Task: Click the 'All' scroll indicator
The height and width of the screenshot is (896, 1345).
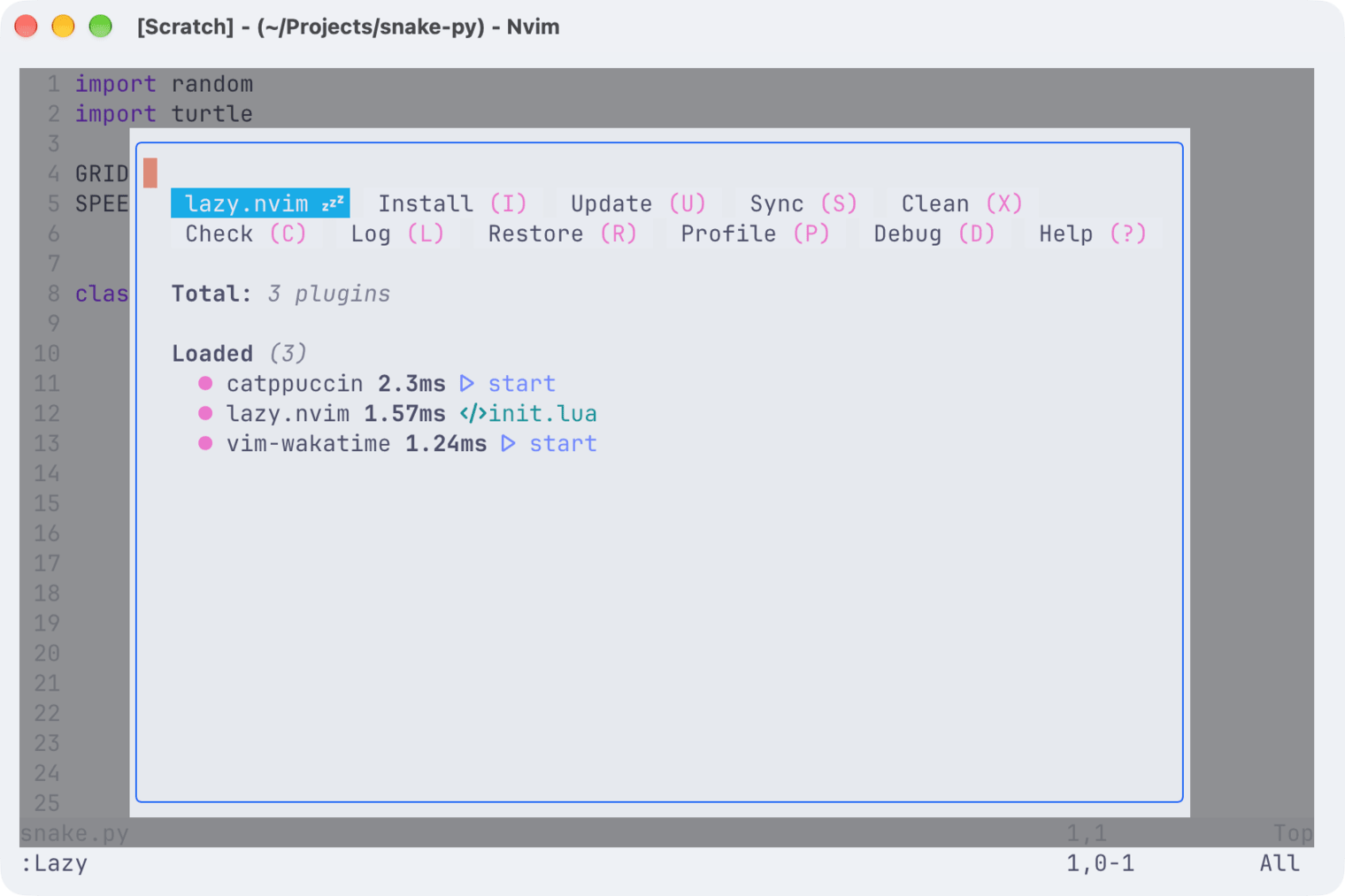Action: [x=1280, y=863]
